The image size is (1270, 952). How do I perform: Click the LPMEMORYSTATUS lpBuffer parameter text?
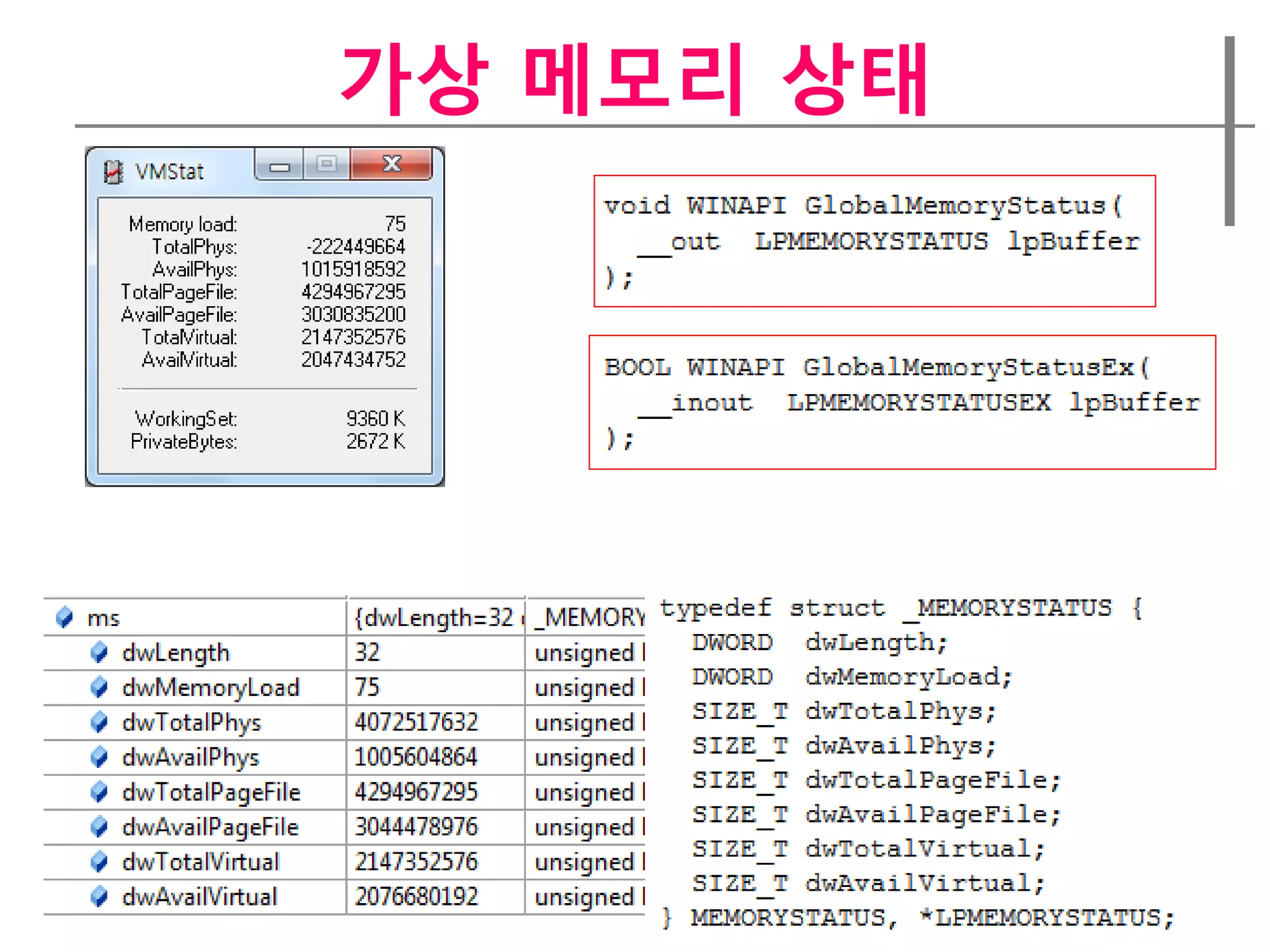point(947,242)
